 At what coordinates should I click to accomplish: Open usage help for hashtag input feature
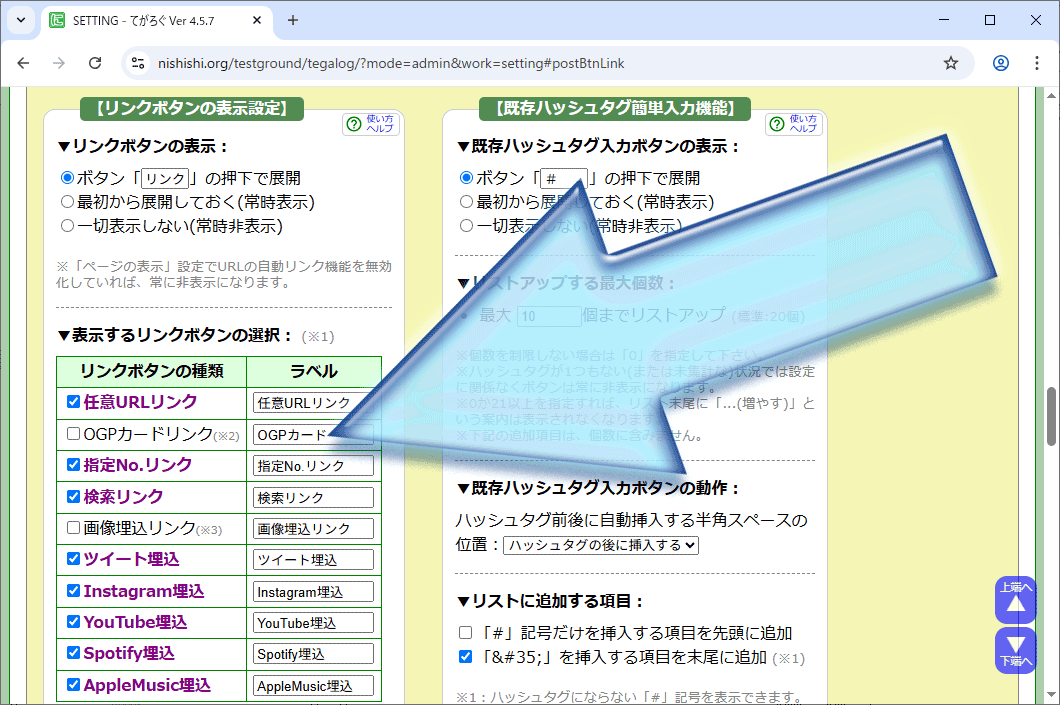794,124
